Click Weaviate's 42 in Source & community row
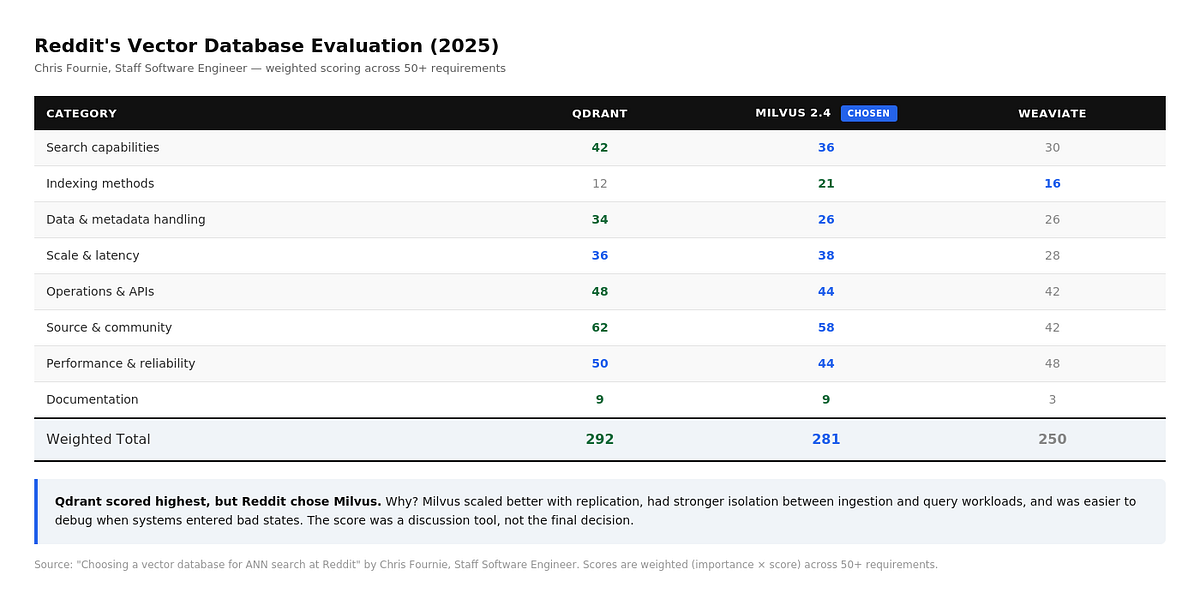Viewport: 1200px width, 605px height. tap(1052, 327)
